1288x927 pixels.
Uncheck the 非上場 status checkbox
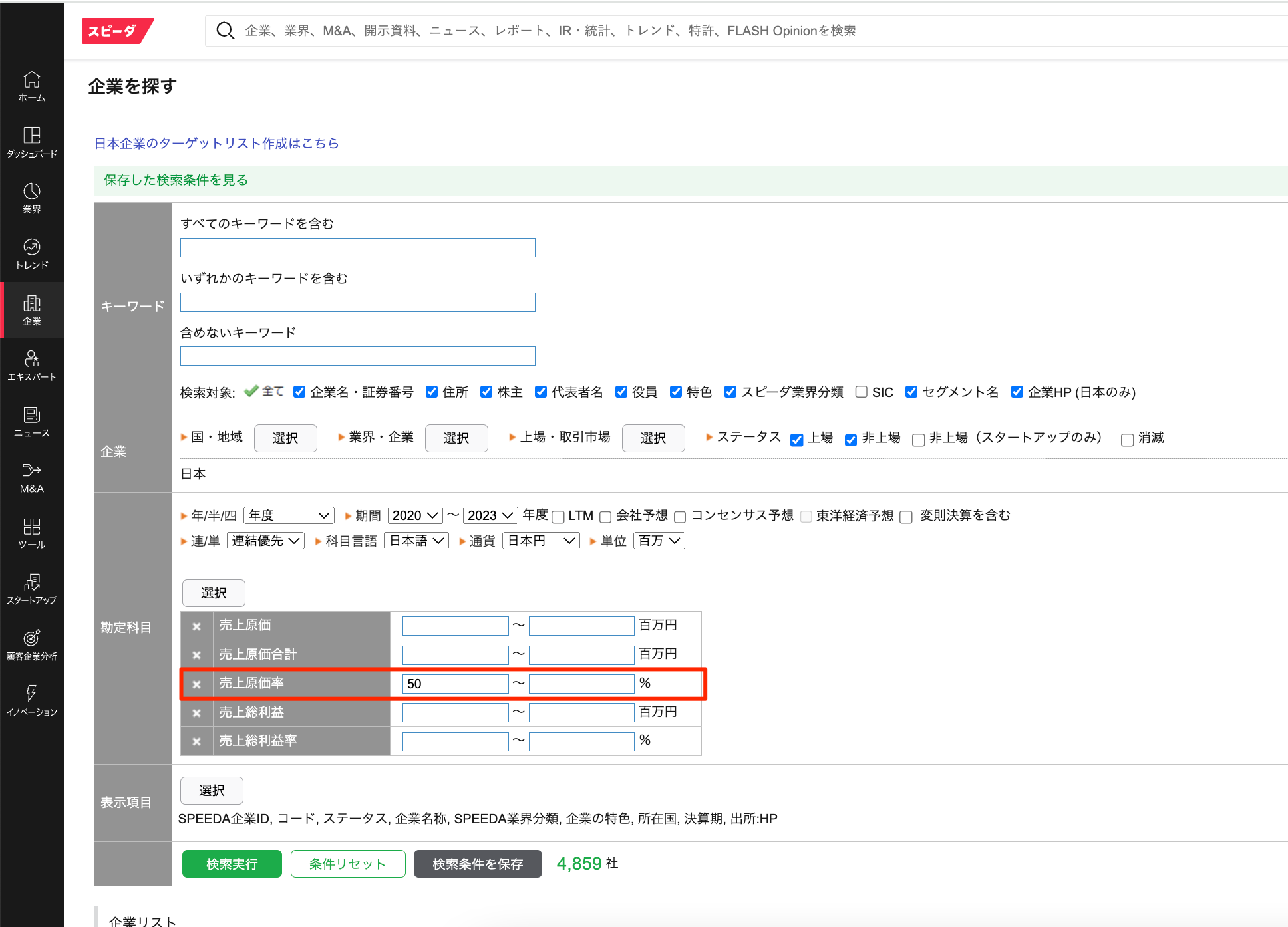[x=850, y=440]
